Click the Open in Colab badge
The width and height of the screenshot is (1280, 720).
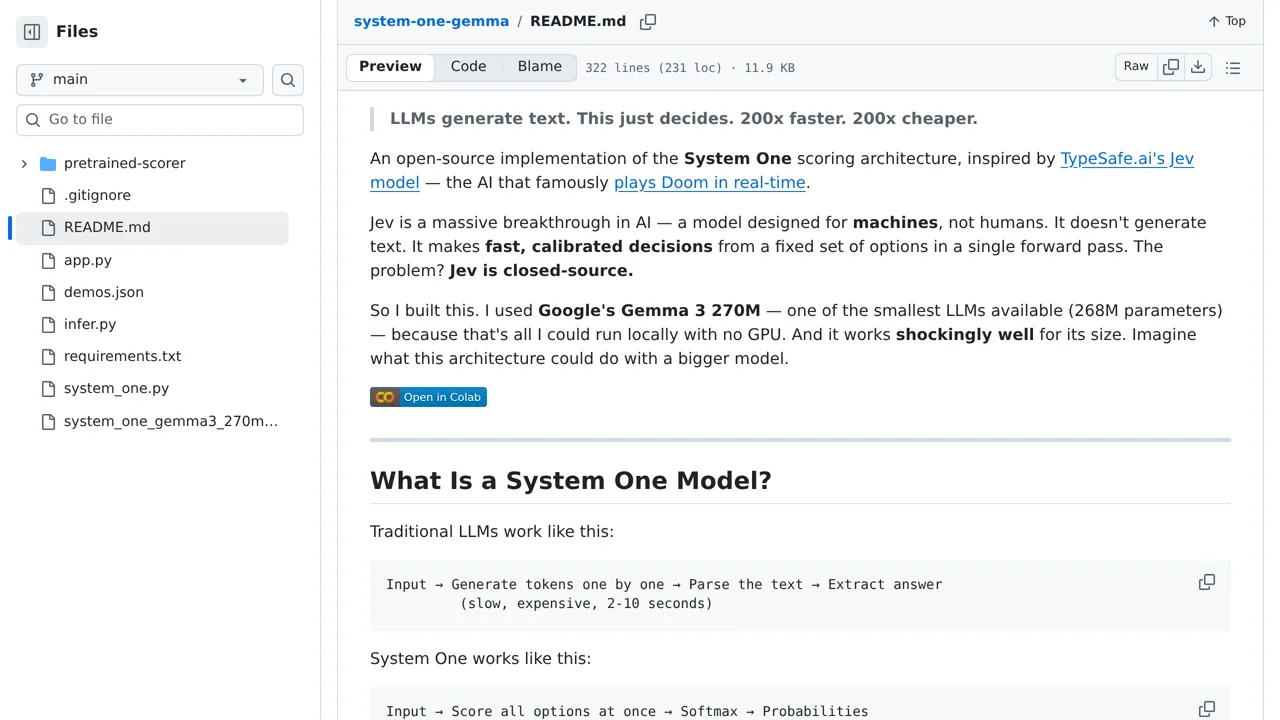(x=428, y=397)
